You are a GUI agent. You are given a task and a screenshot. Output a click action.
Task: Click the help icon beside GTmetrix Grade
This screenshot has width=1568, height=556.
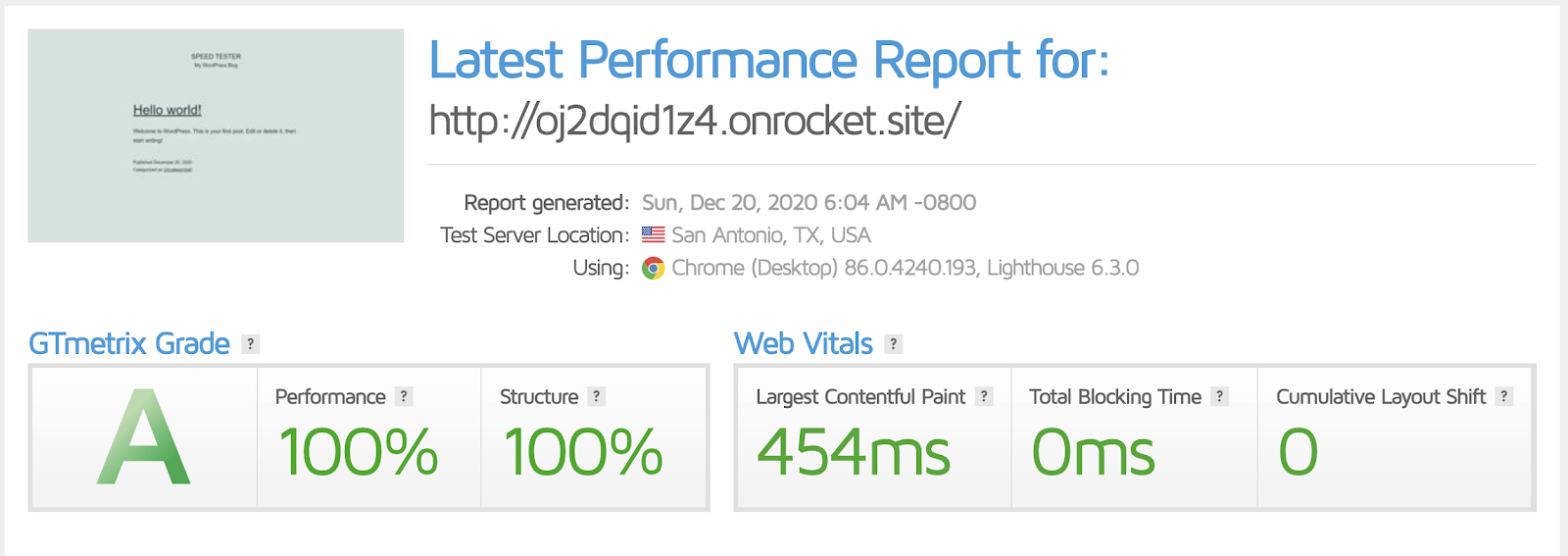[x=251, y=344]
